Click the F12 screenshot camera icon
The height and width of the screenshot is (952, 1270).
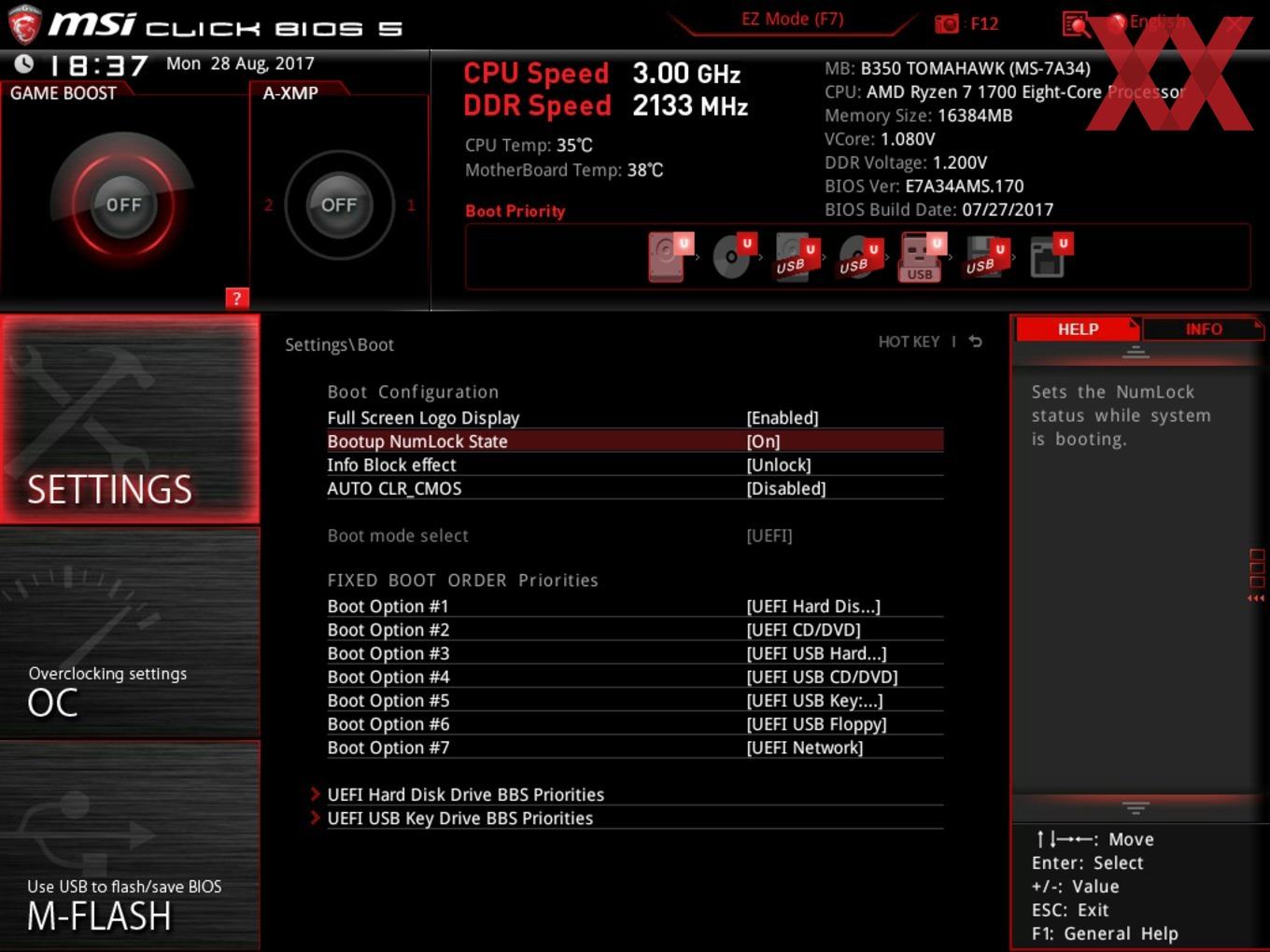pos(947,24)
